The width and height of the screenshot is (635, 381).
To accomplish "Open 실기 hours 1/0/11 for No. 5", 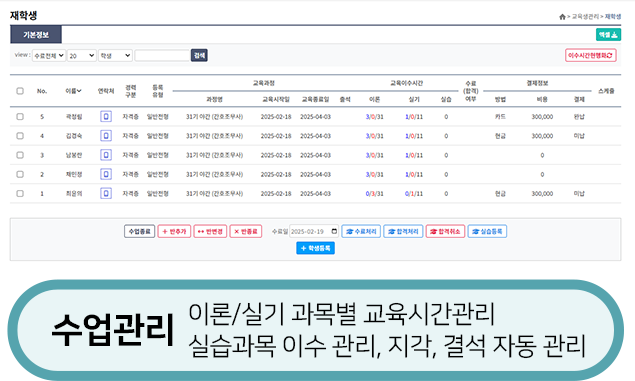I will (414, 117).
